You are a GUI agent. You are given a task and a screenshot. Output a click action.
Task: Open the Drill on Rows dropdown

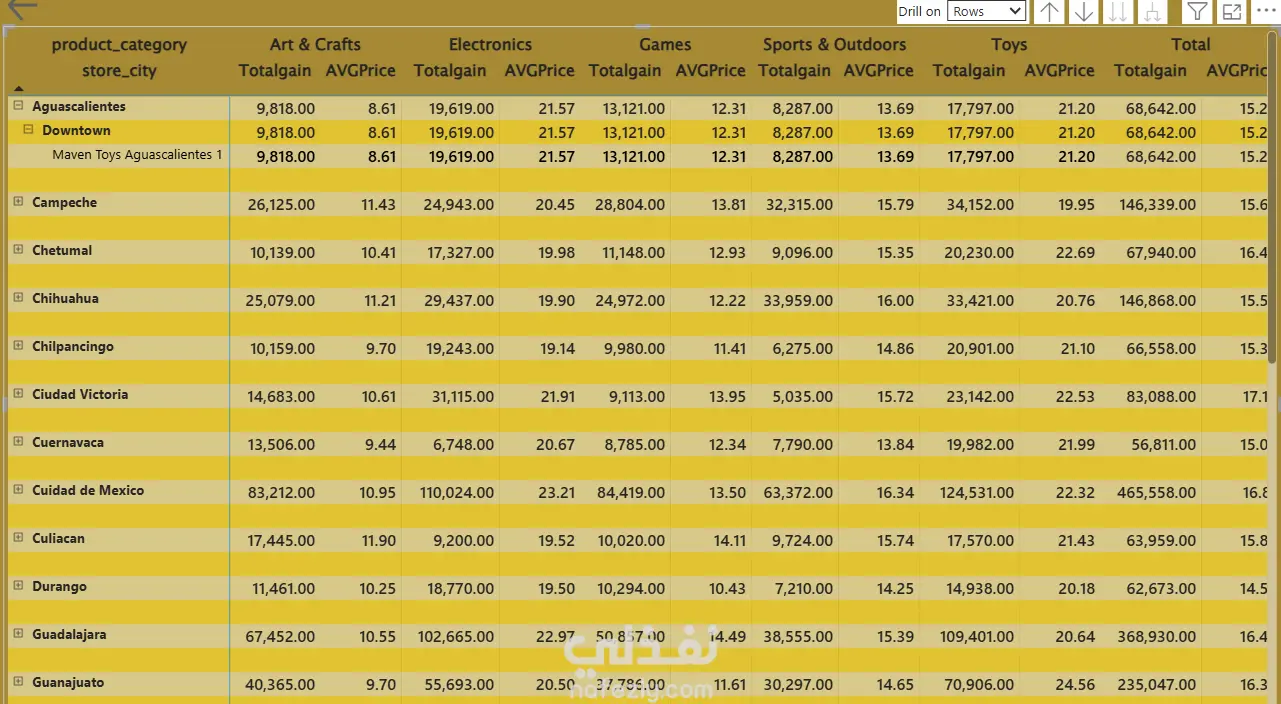pos(987,11)
